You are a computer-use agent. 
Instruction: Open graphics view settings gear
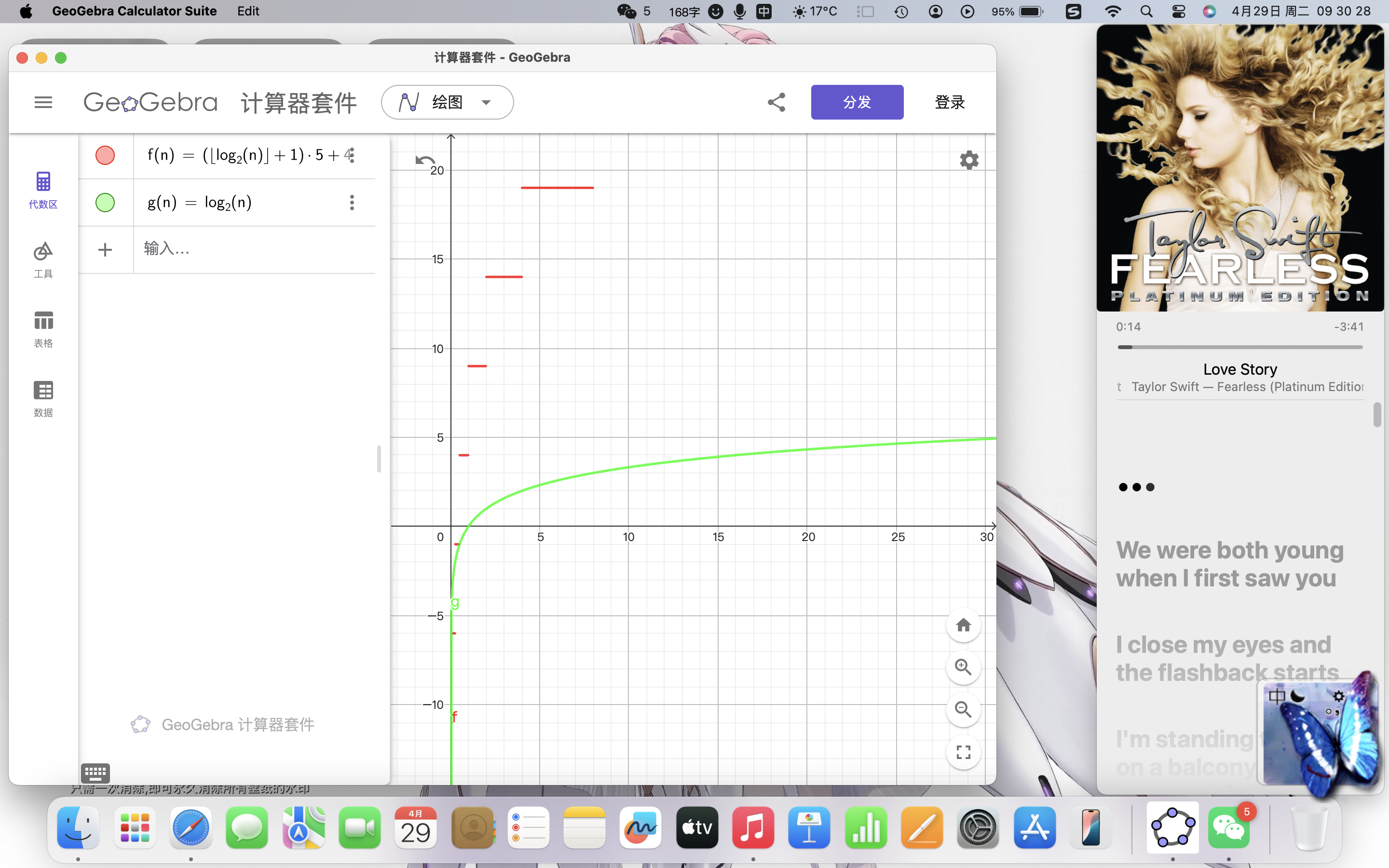pyautogui.click(x=969, y=160)
